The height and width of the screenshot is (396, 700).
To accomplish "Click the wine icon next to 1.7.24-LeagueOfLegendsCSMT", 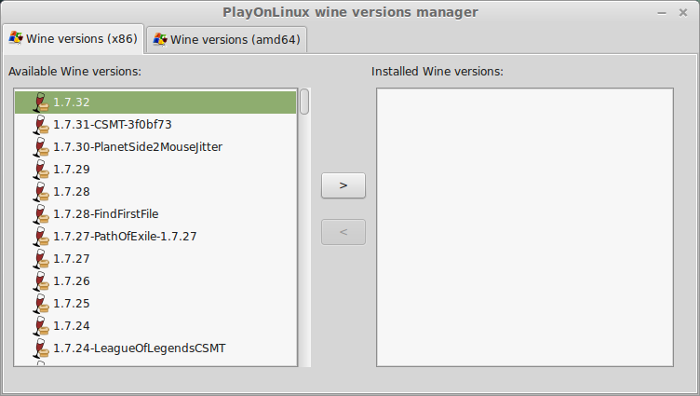I will click(x=41, y=348).
